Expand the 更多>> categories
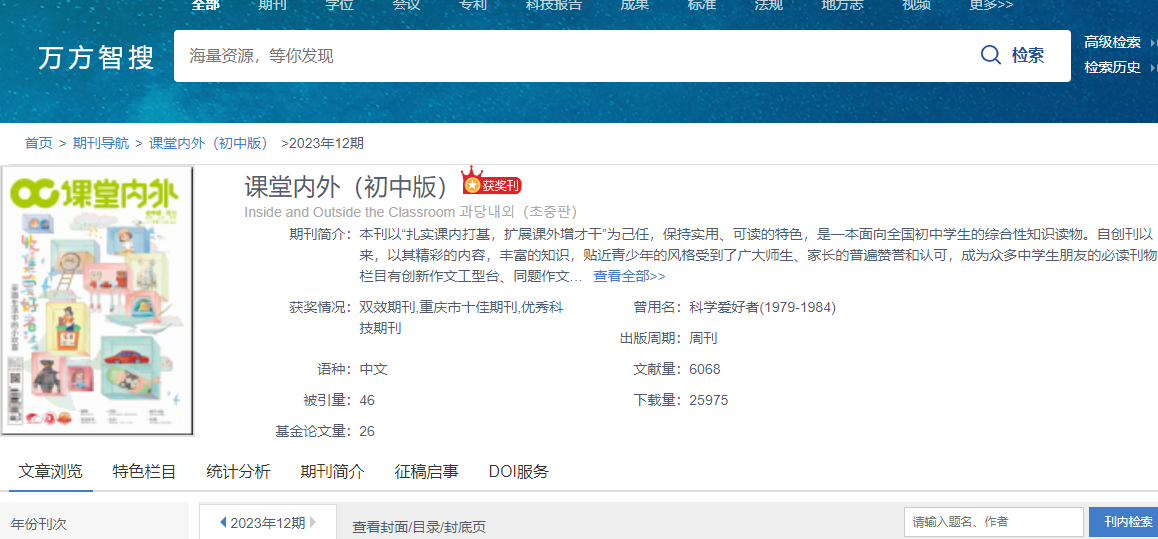This screenshot has height=539, width=1158. pos(991,4)
